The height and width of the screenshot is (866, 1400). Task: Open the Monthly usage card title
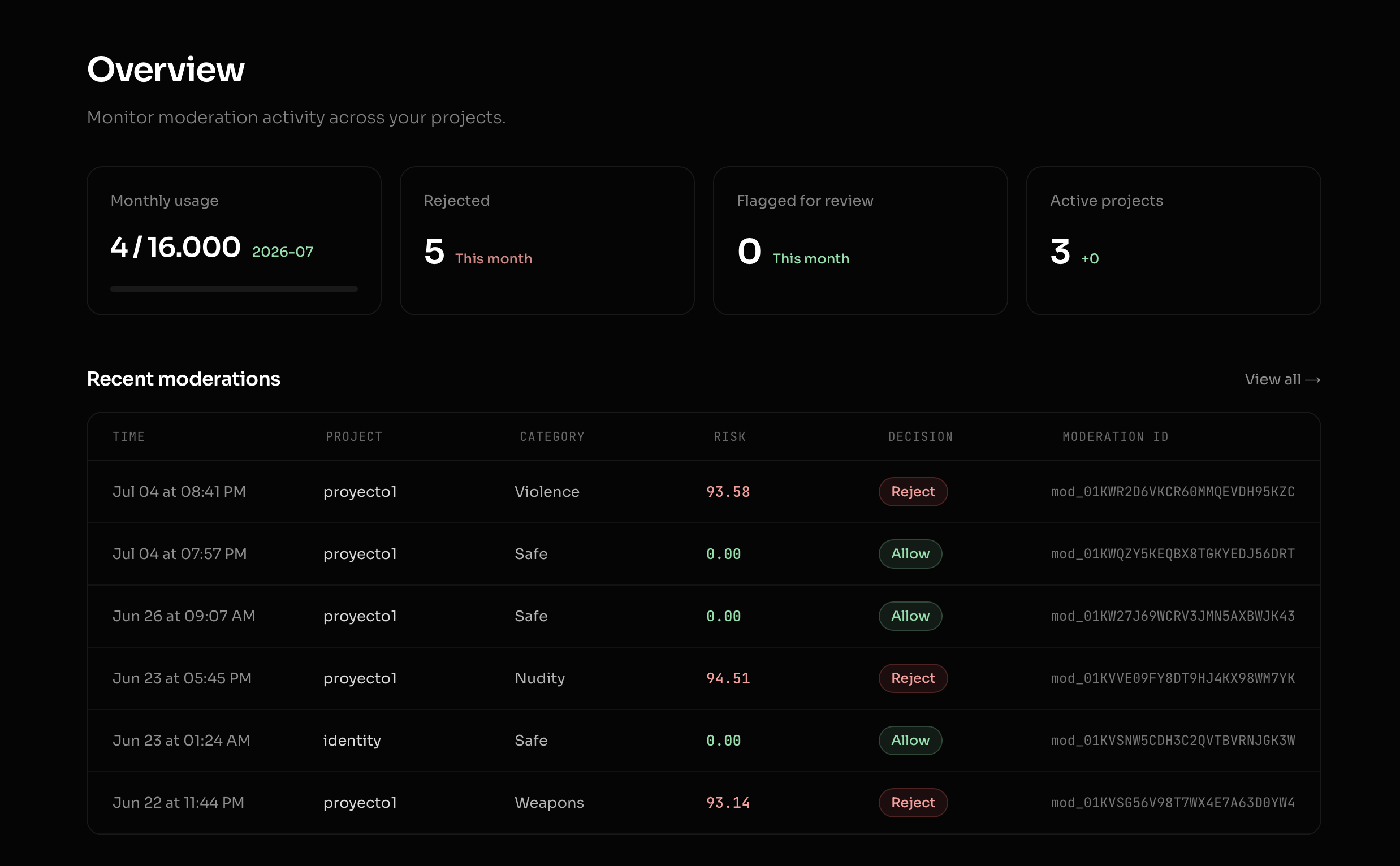pos(165,201)
